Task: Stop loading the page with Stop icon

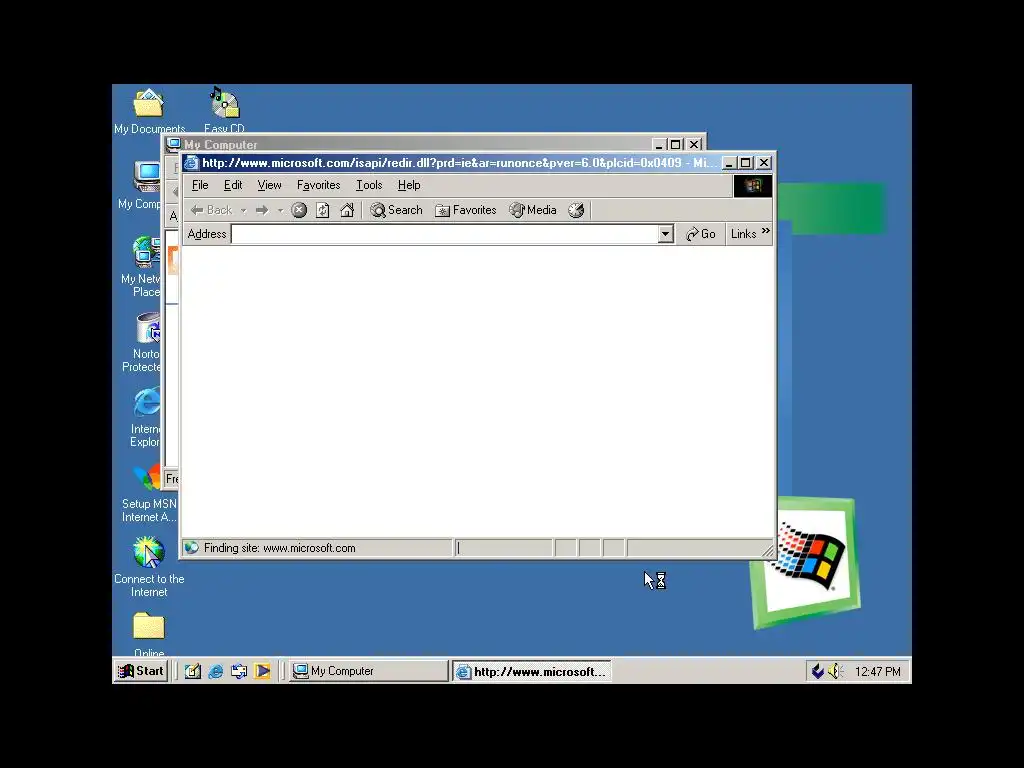Action: click(x=299, y=210)
